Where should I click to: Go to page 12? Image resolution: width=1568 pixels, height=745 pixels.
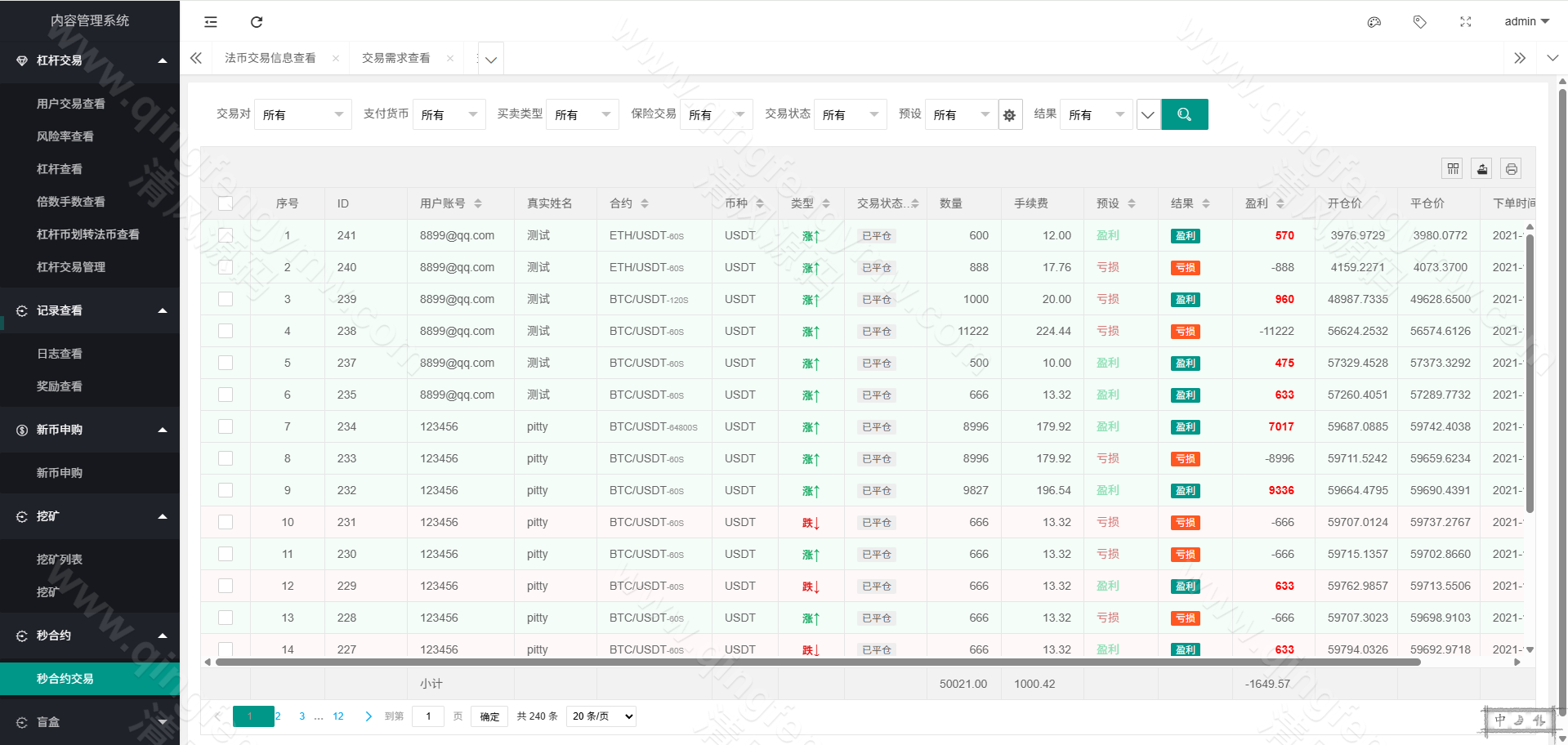tap(338, 716)
